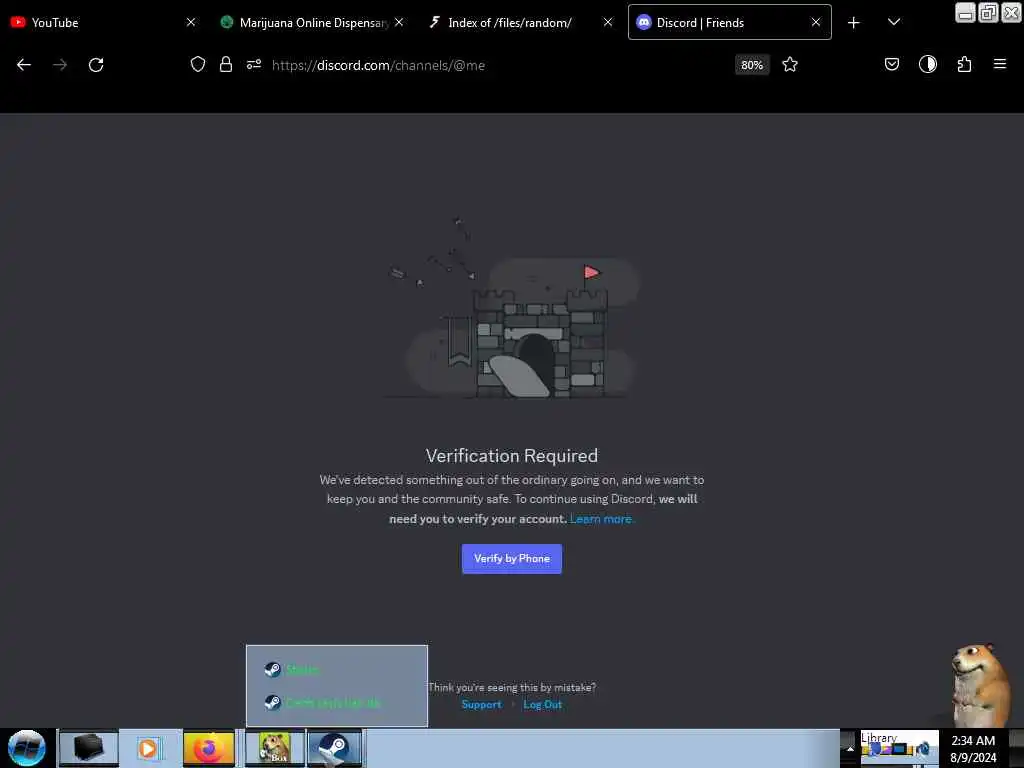Close the Marijuana Online Dispensary tab

click(399, 22)
